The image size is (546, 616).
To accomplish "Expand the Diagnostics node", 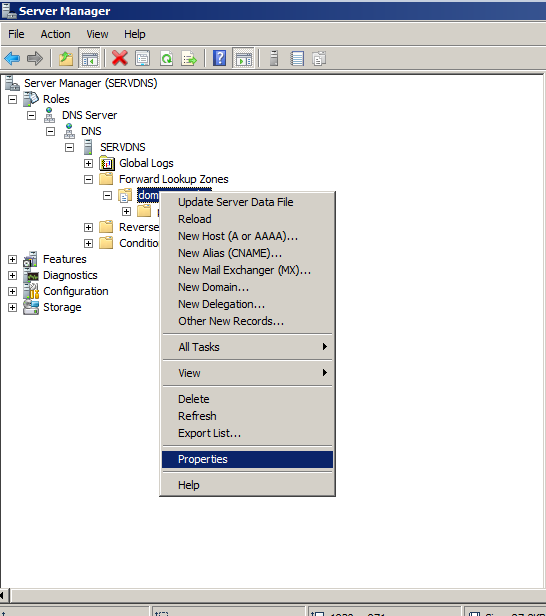I will click(x=13, y=275).
